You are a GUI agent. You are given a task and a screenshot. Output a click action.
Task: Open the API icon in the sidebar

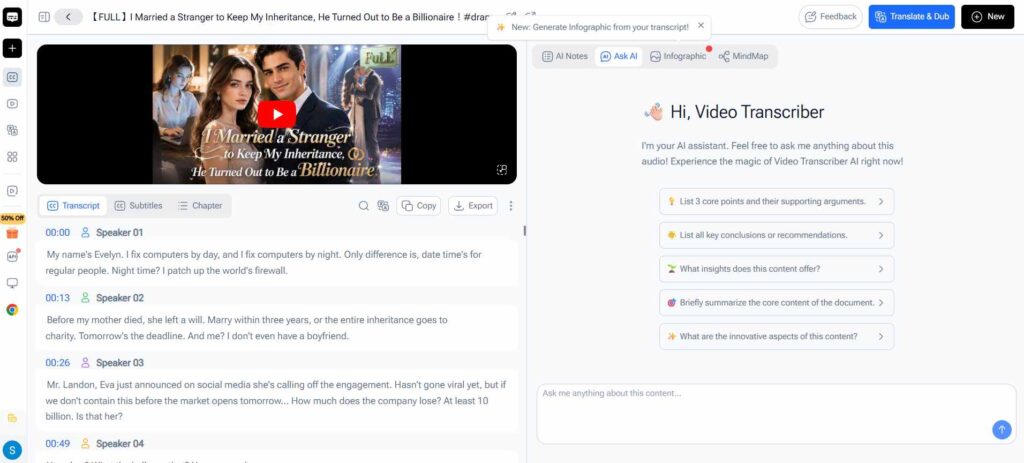pyautogui.click(x=12, y=256)
